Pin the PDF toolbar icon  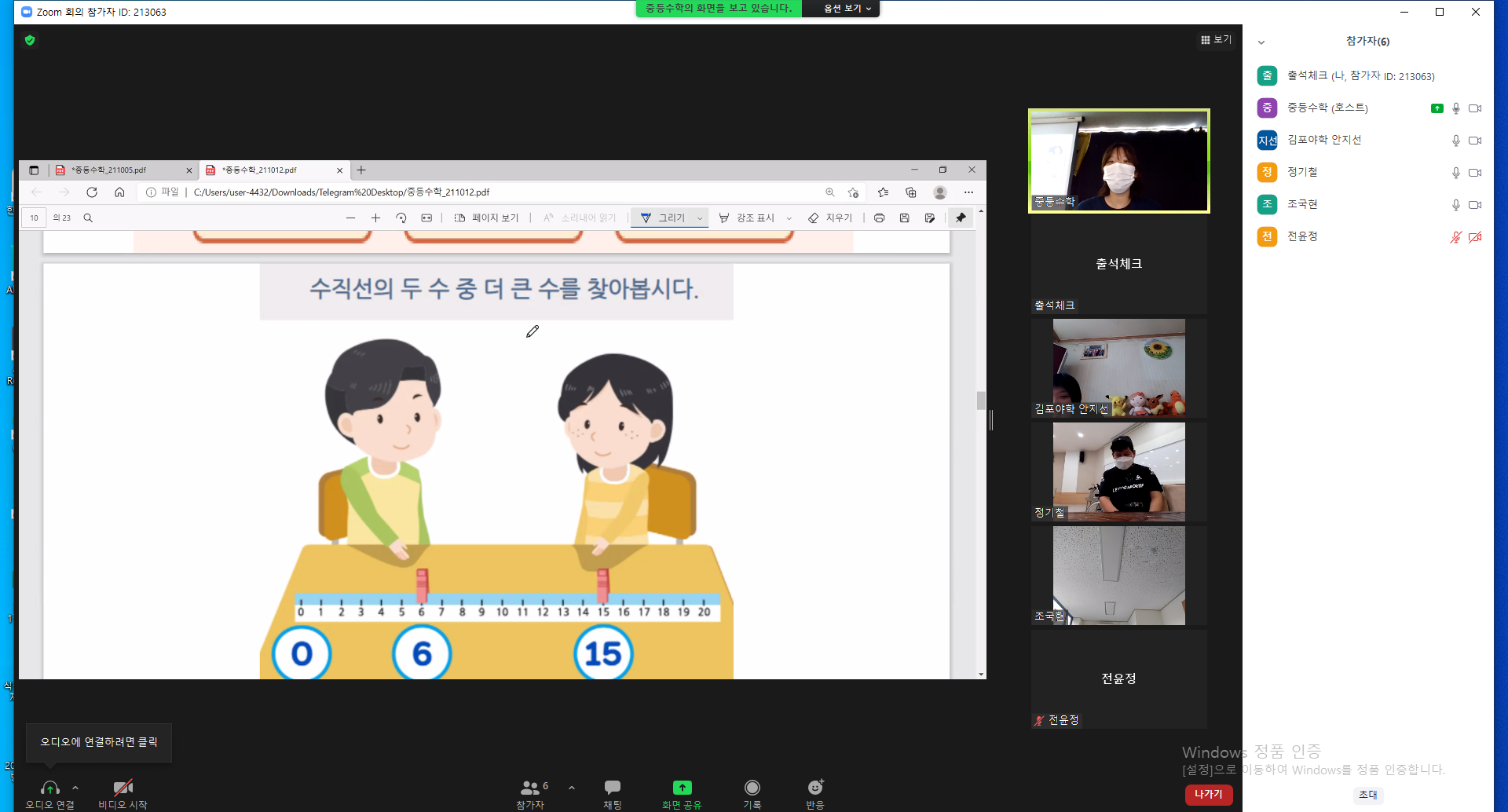[x=961, y=218]
